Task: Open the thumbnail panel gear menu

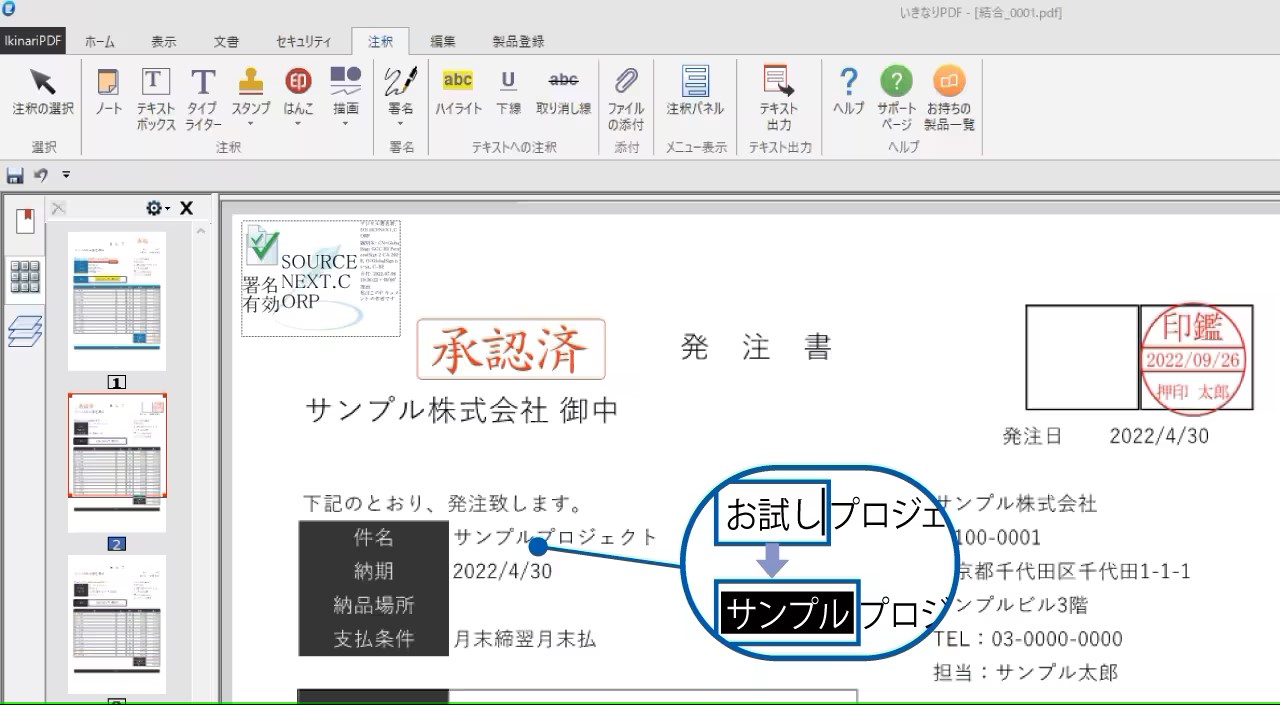Action: [154, 207]
